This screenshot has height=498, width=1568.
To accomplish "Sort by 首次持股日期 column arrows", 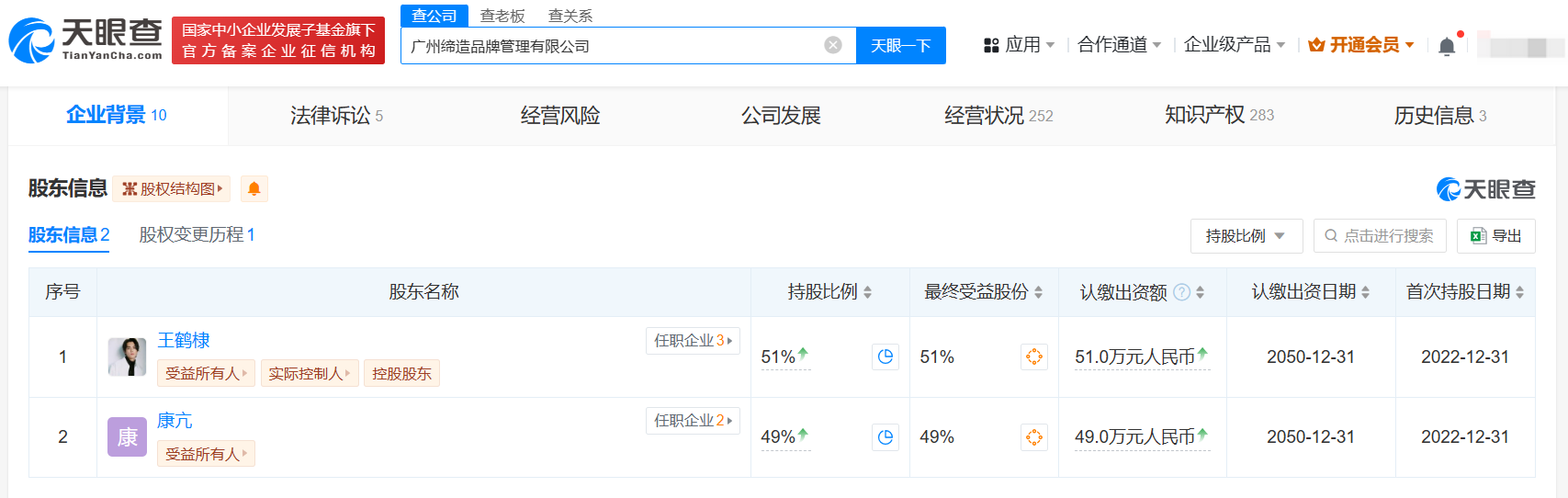I will click(x=1519, y=292).
